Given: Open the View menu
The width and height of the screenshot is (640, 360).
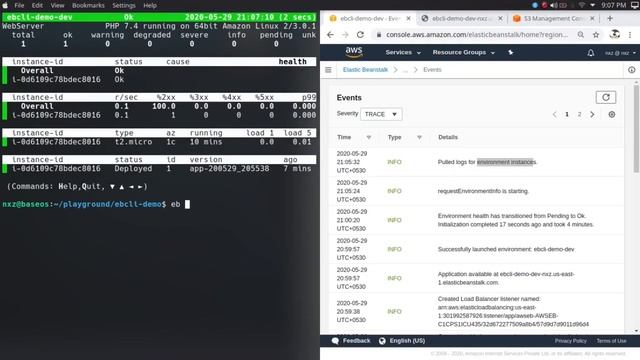Looking at the screenshot, I should pyautogui.click(x=57, y=5).
